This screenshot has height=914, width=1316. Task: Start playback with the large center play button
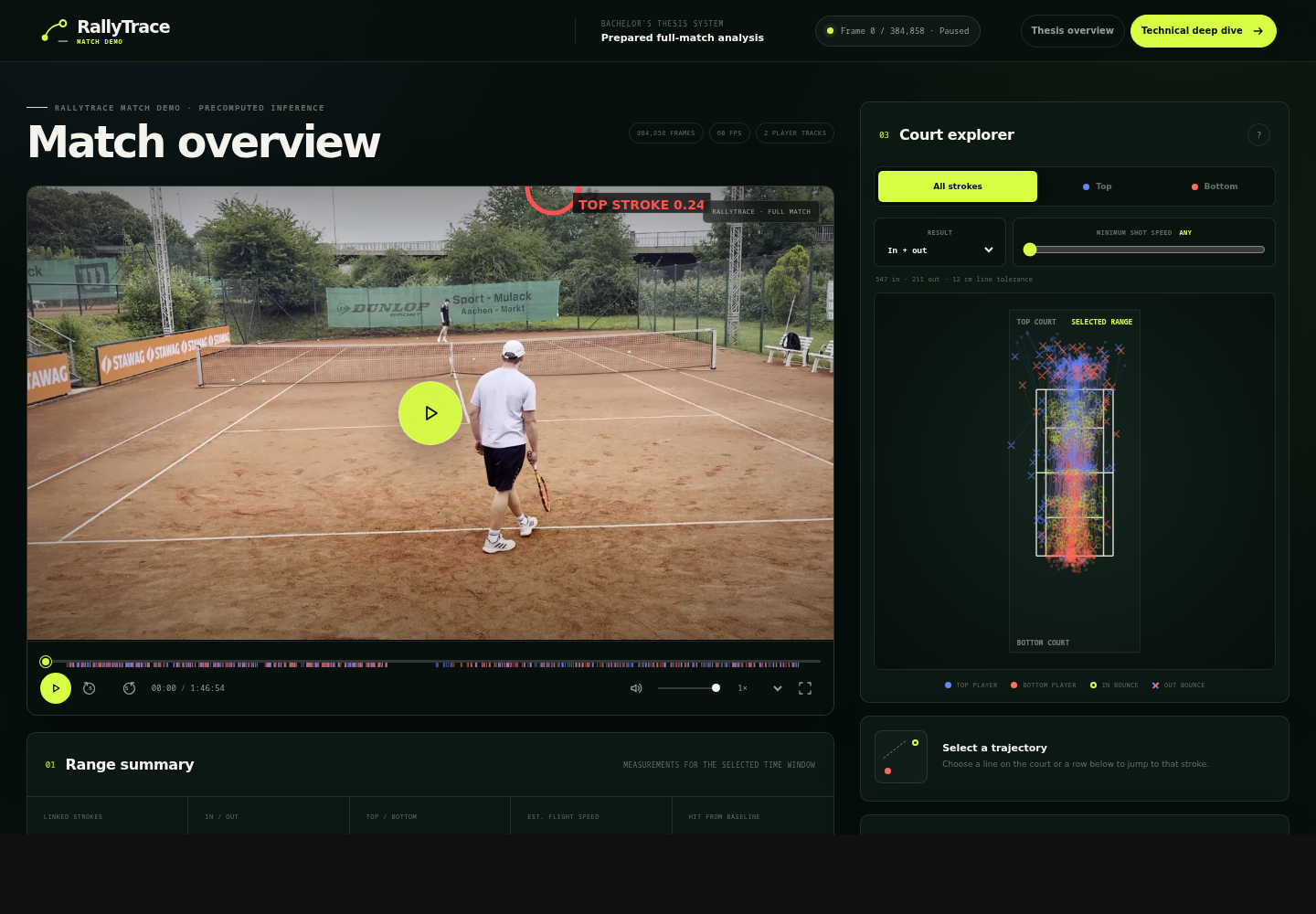point(430,413)
